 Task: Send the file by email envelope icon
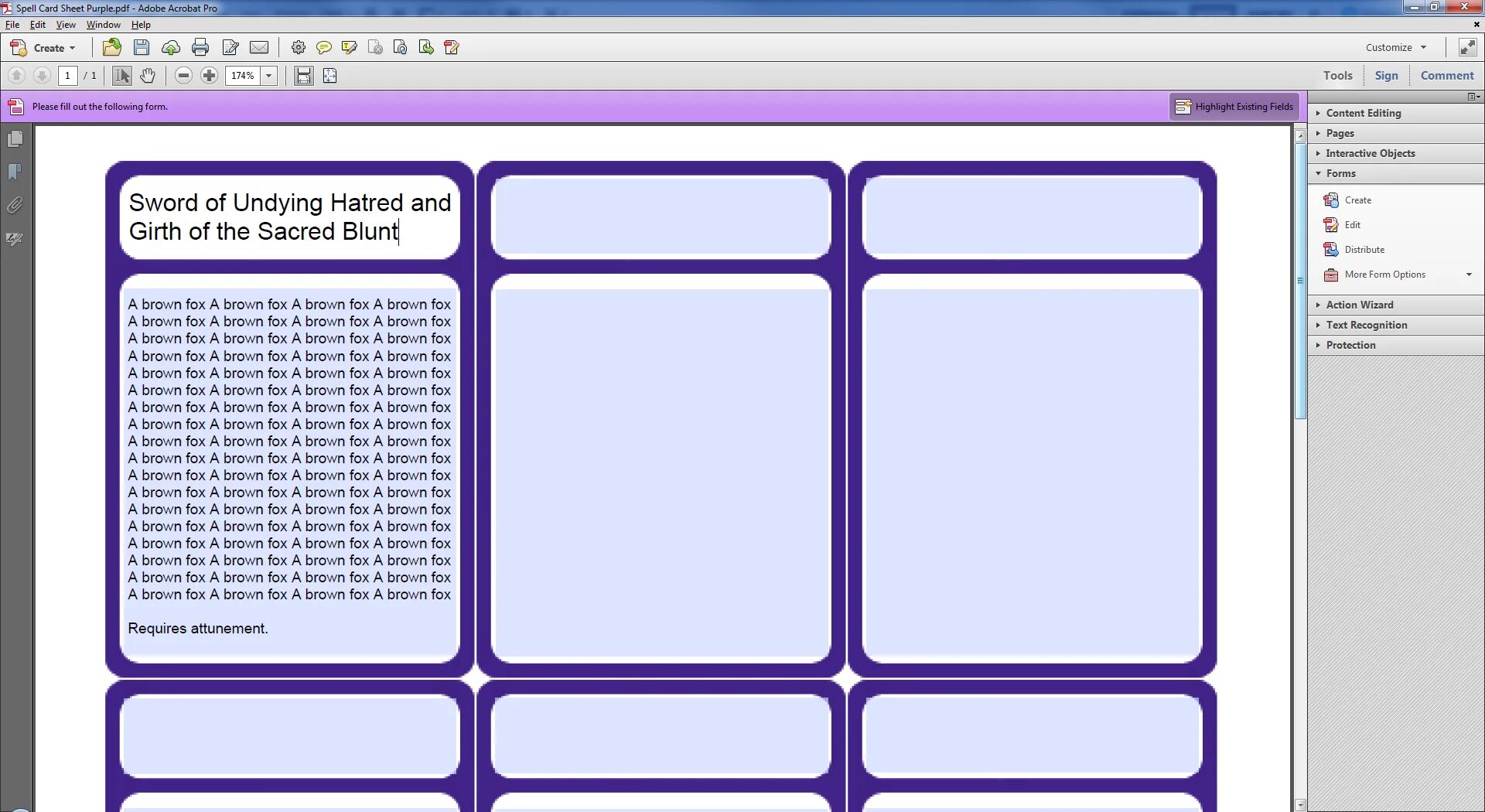(259, 48)
